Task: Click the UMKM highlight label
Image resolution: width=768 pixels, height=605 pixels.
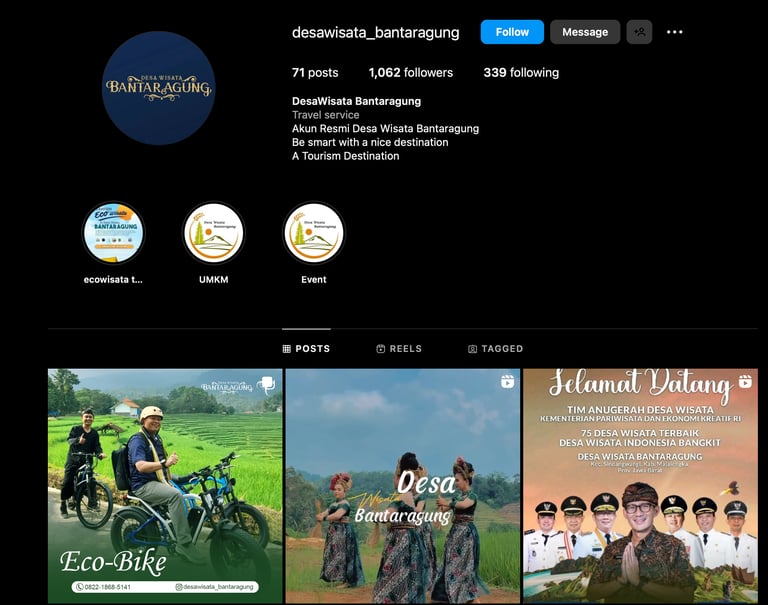Action: pyautogui.click(x=214, y=280)
